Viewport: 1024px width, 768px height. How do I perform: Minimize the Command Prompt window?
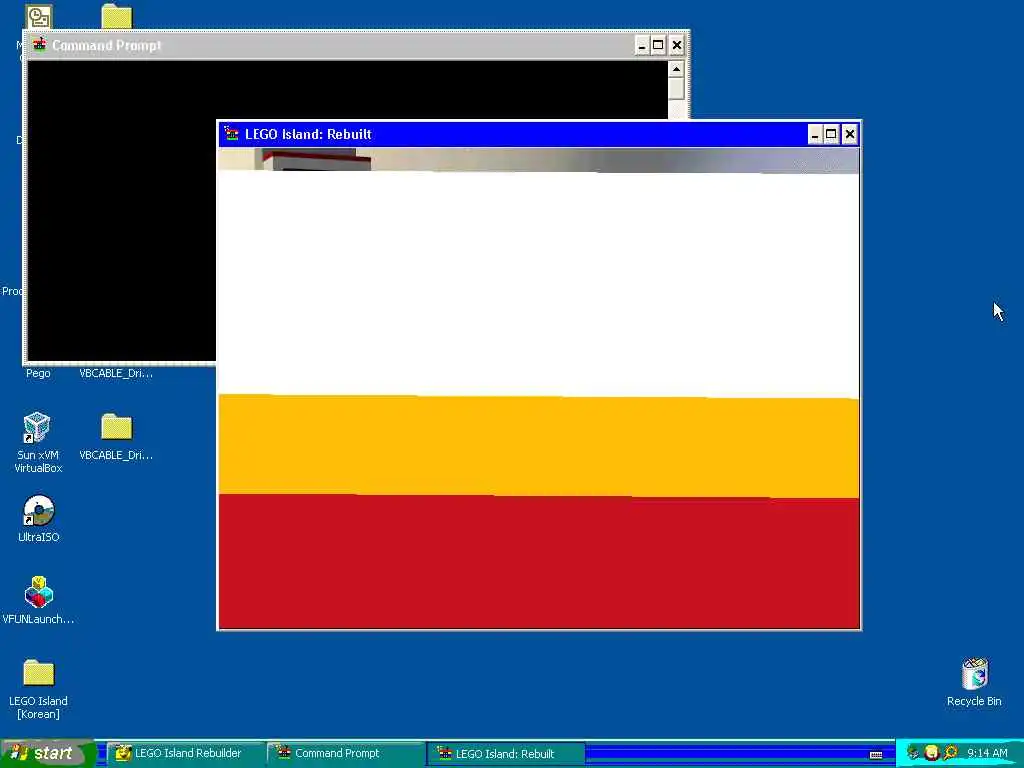pos(642,45)
